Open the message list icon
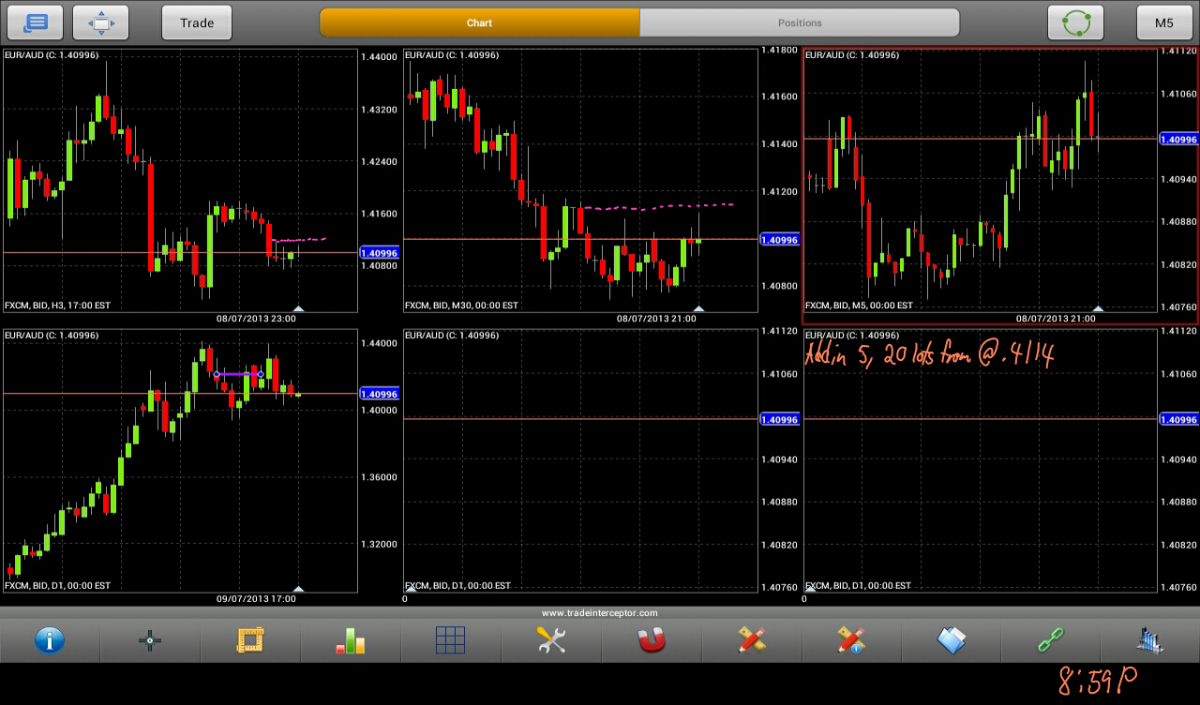Viewport: 1200px width, 705px height. tap(35, 22)
